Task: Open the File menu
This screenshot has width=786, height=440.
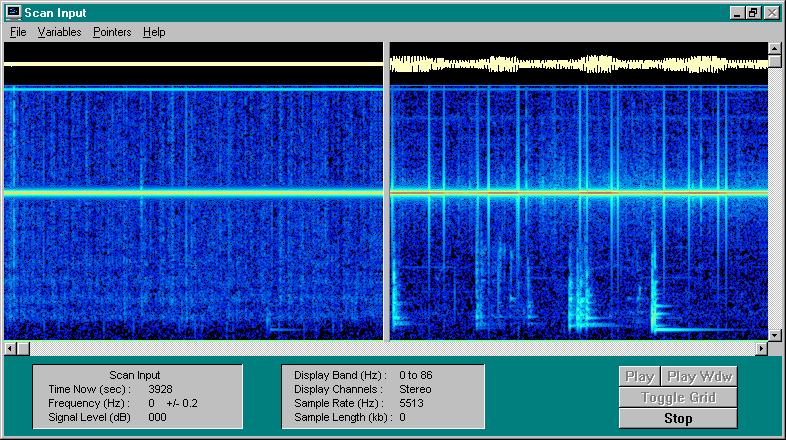Action: tap(18, 32)
